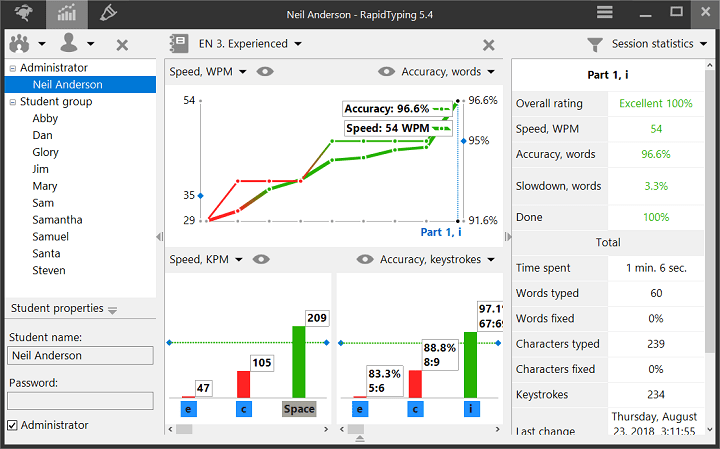Click the 'e' key in accuracy chart
Viewport: 720px width, 449px height.
[360, 409]
